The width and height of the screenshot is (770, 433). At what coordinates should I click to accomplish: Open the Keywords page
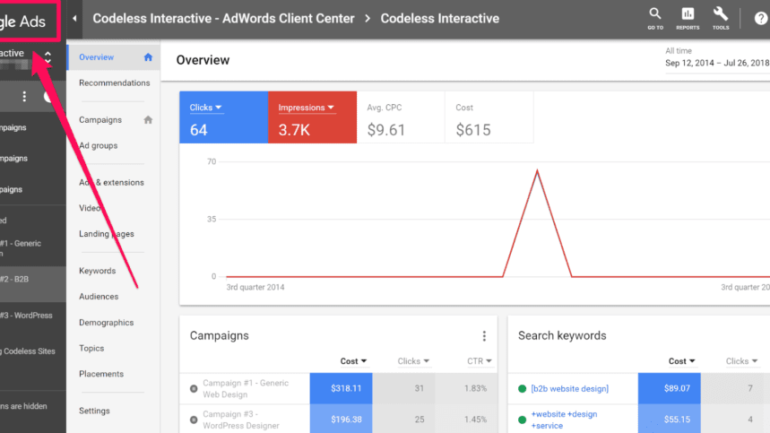(x=97, y=271)
